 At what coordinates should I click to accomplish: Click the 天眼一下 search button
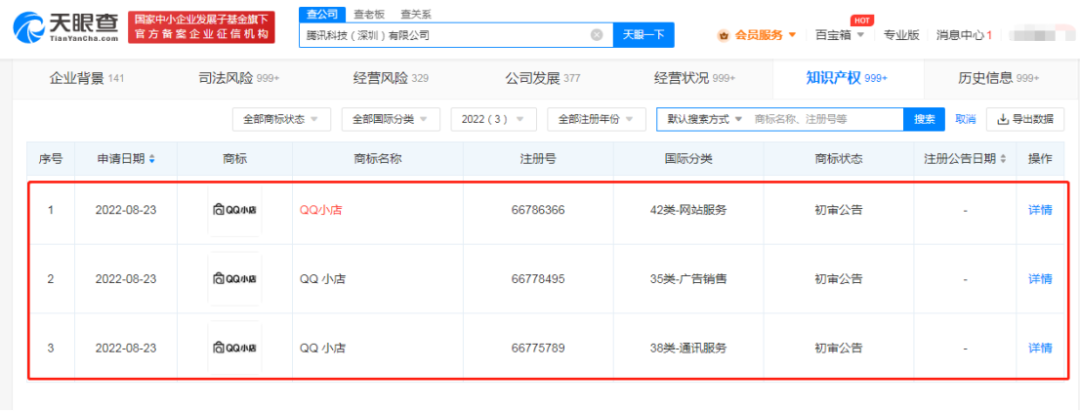tap(643, 35)
